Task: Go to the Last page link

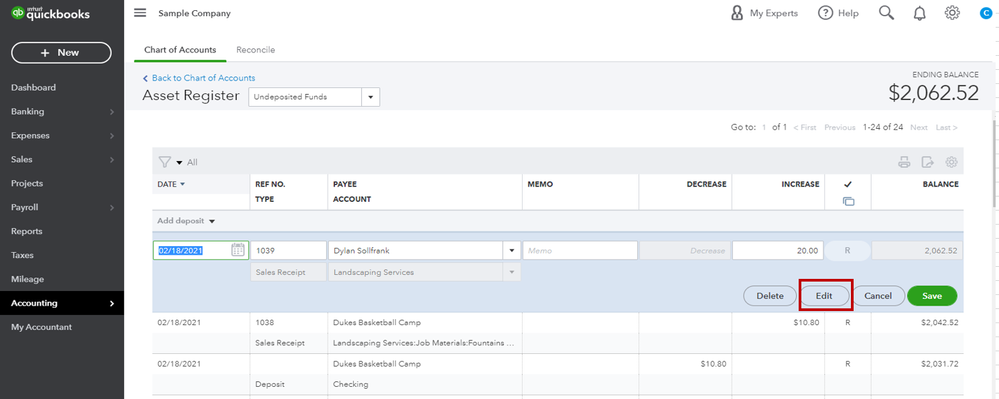Action: tap(946, 127)
